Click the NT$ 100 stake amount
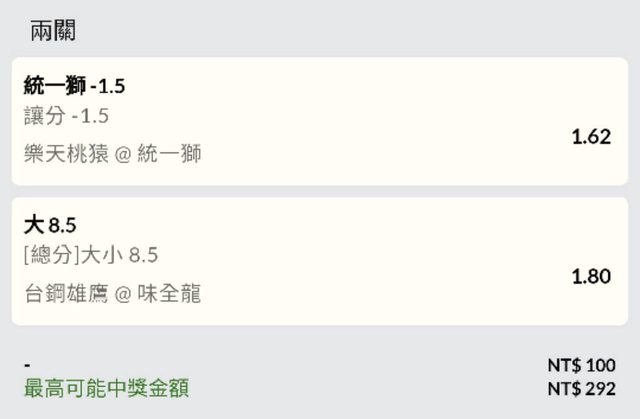This screenshot has height=419, width=640. click(581, 365)
